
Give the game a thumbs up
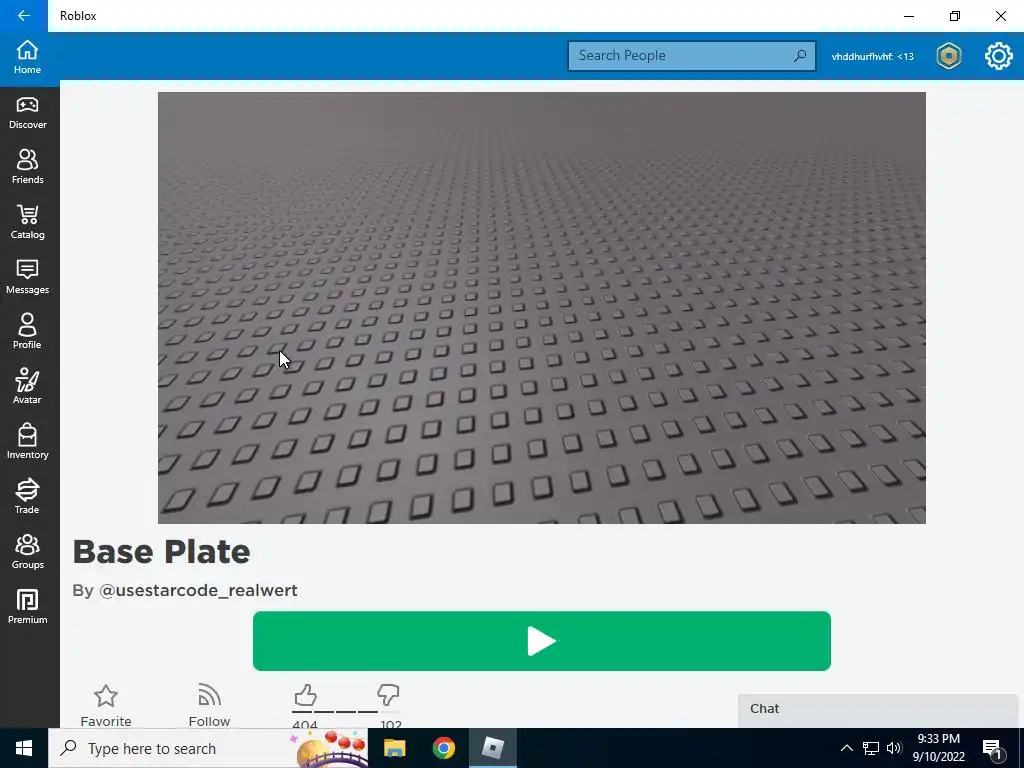(305, 696)
